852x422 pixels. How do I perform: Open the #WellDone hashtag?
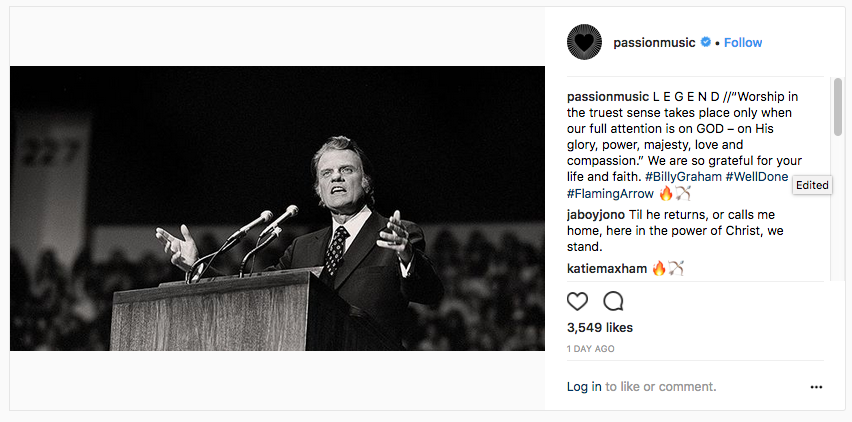(757, 177)
